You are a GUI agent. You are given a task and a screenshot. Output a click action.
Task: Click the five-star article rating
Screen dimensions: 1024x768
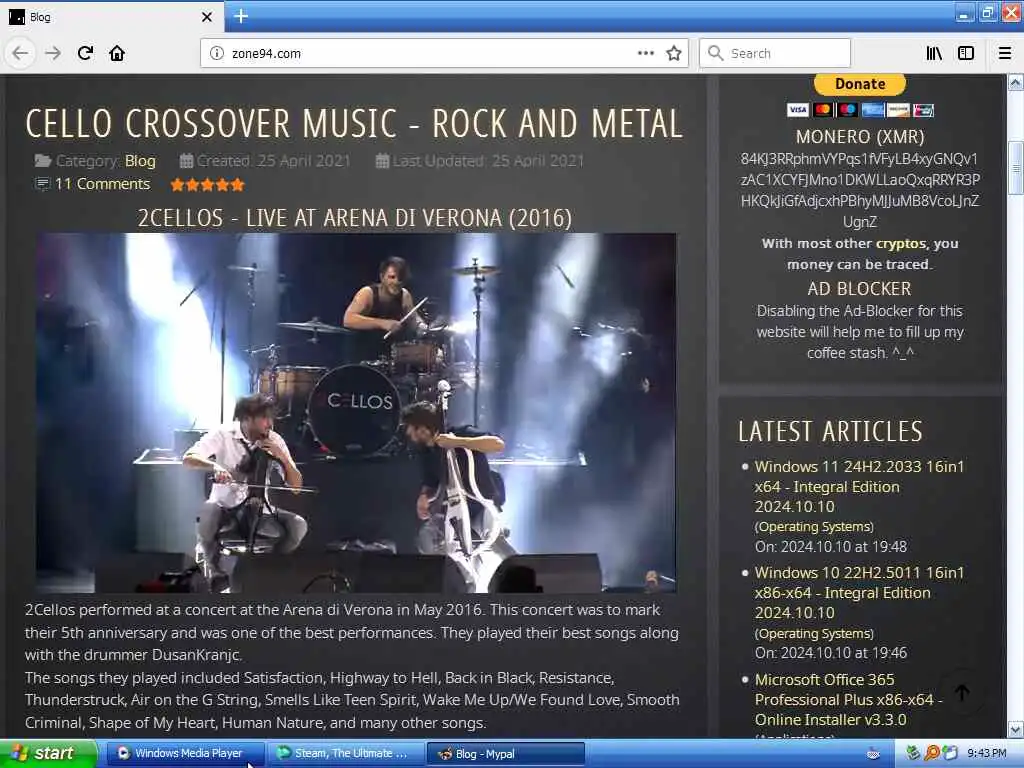click(208, 185)
